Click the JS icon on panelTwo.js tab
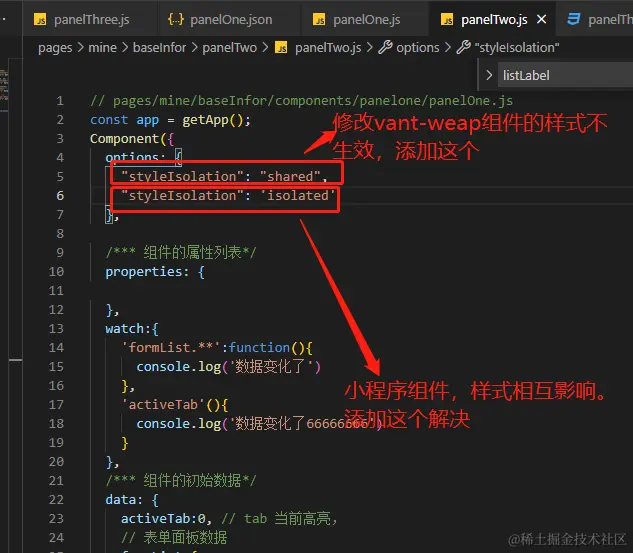Screen dimensions: 633x553 pyautogui.click(x=447, y=19)
